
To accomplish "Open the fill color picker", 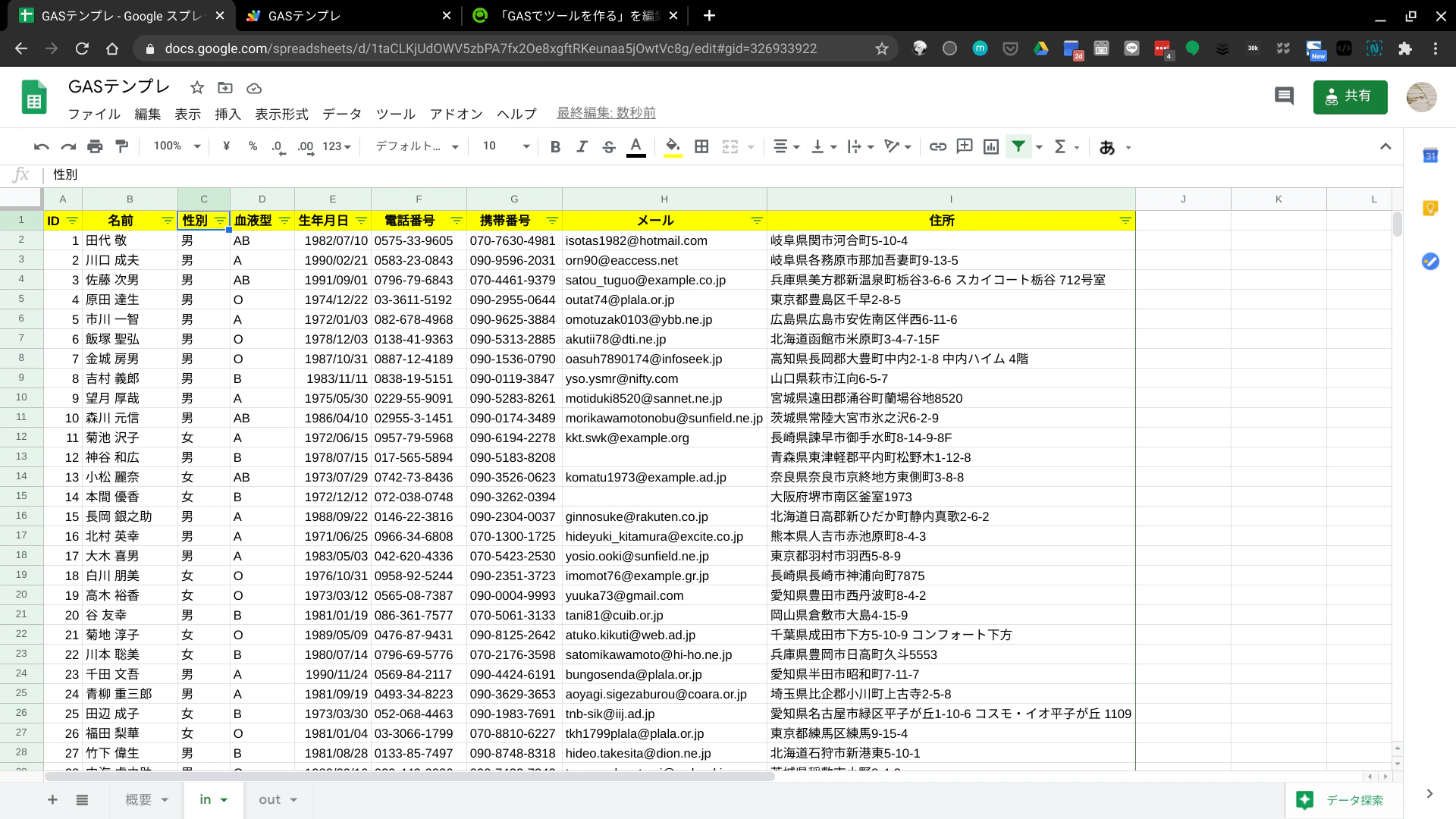I will coord(673,147).
